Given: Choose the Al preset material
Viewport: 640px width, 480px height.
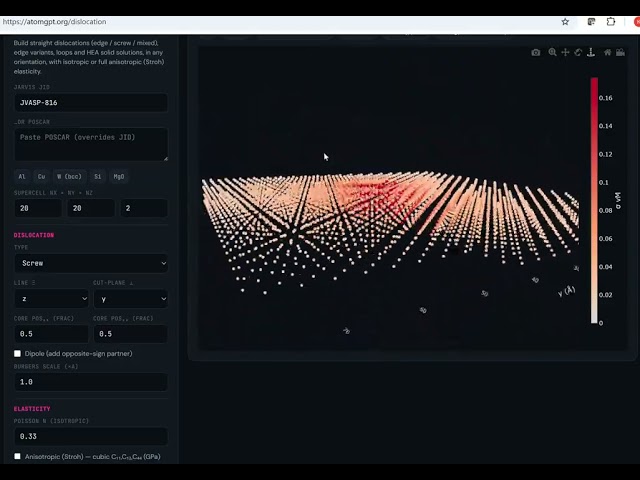Looking at the screenshot, I should [x=22, y=176].
